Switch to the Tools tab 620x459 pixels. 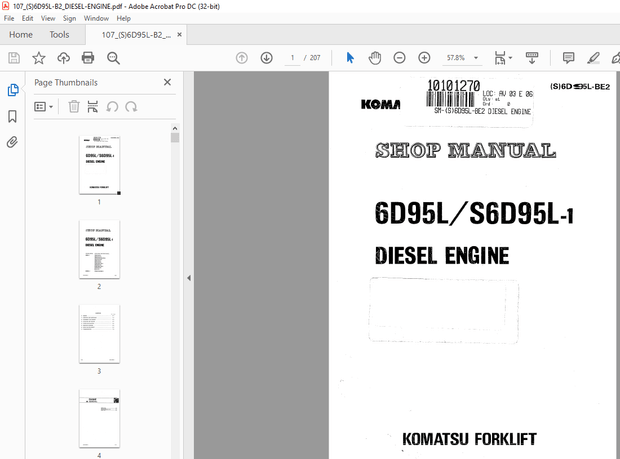59,35
